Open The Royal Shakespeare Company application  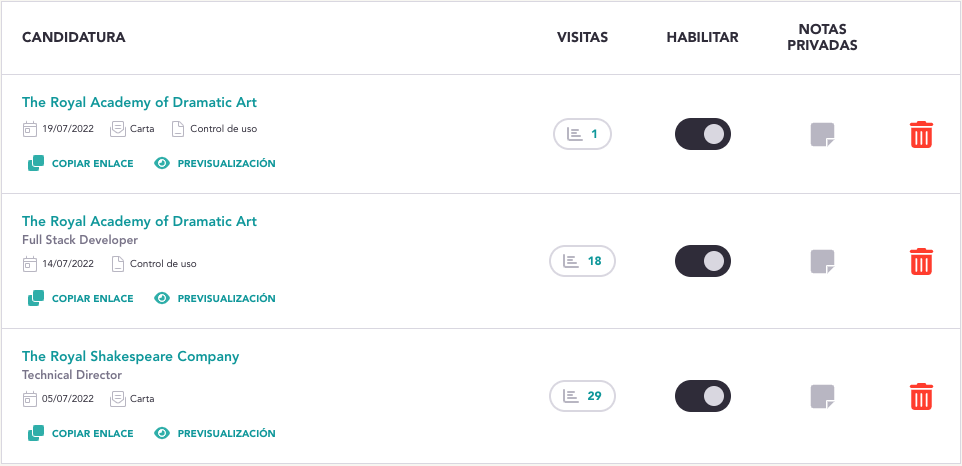click(131, 356)
